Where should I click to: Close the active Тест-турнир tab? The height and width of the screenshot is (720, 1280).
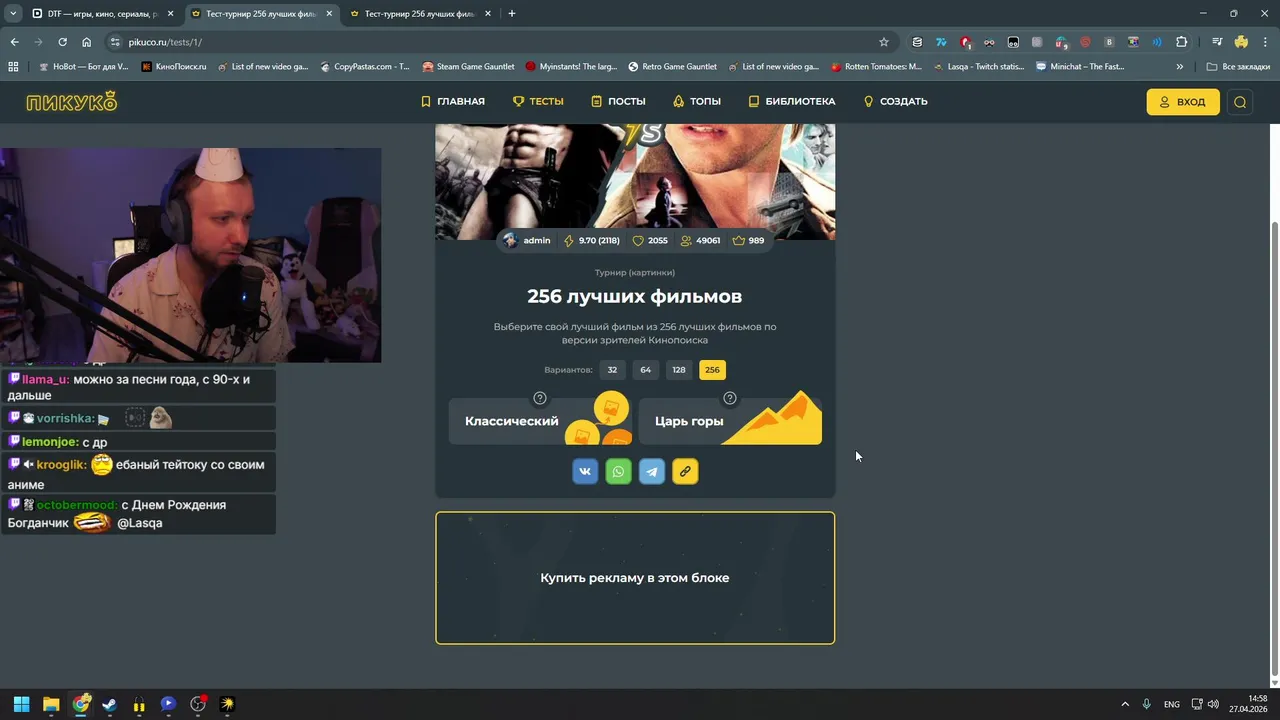(x=329, y=14)
